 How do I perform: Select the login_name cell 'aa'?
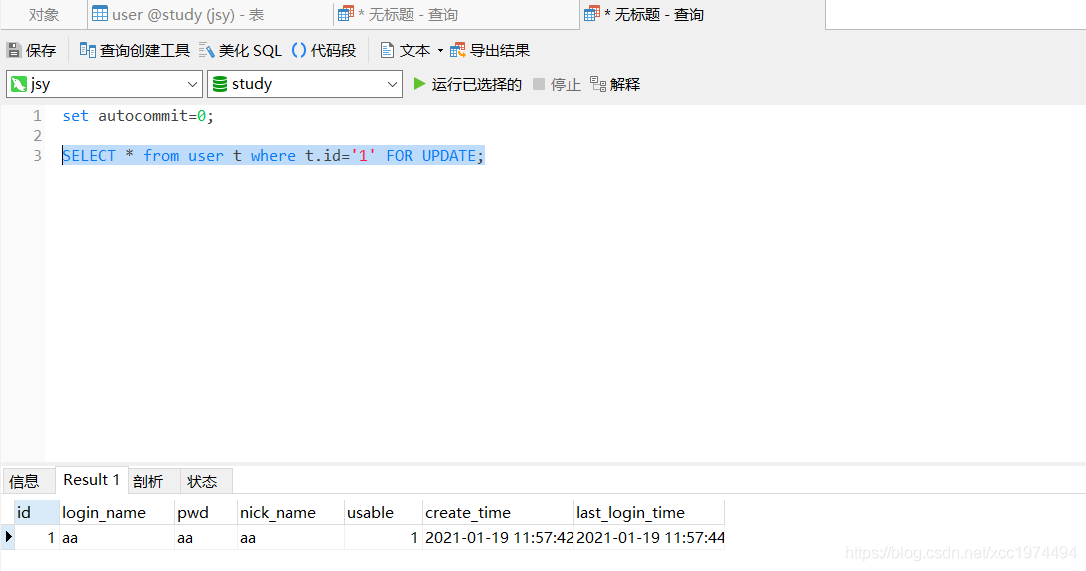coord(117,537)
